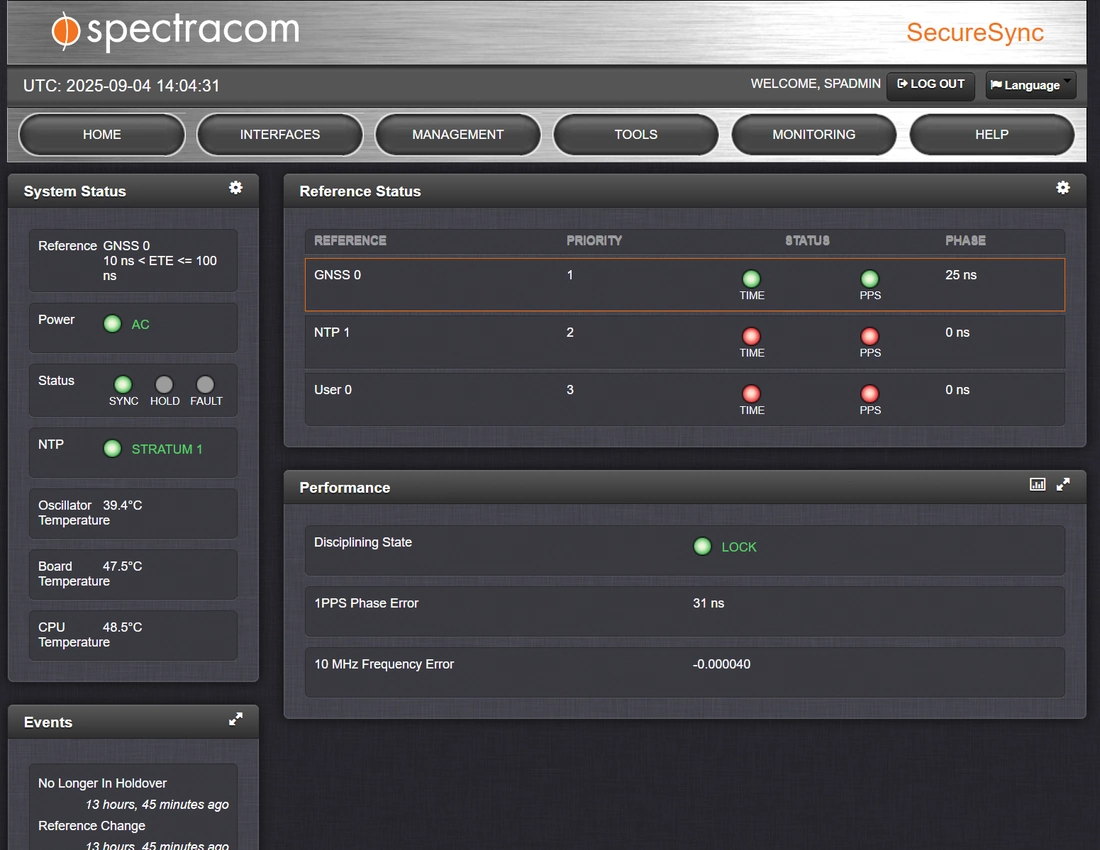Select the NTP 1 reference row

point(685,342)
